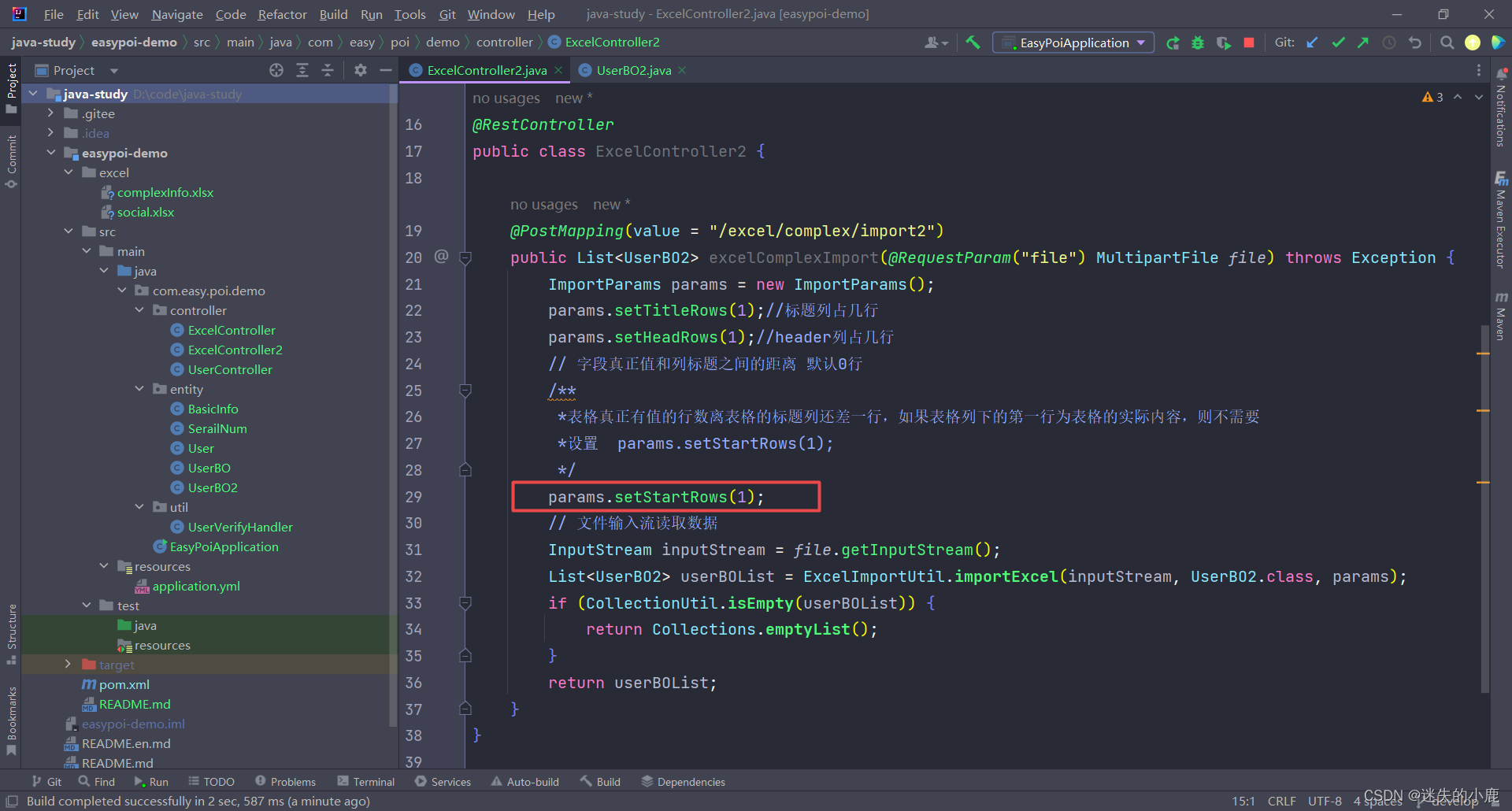Open the Services tool window

443,782
